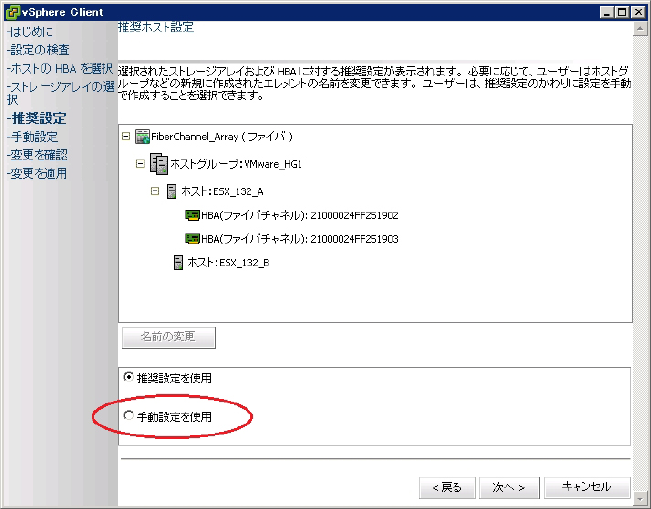Image resolution: width=651 pixels, height=509 pixels.
Task: Click the scrollbar up arrow
Action: 640,29
